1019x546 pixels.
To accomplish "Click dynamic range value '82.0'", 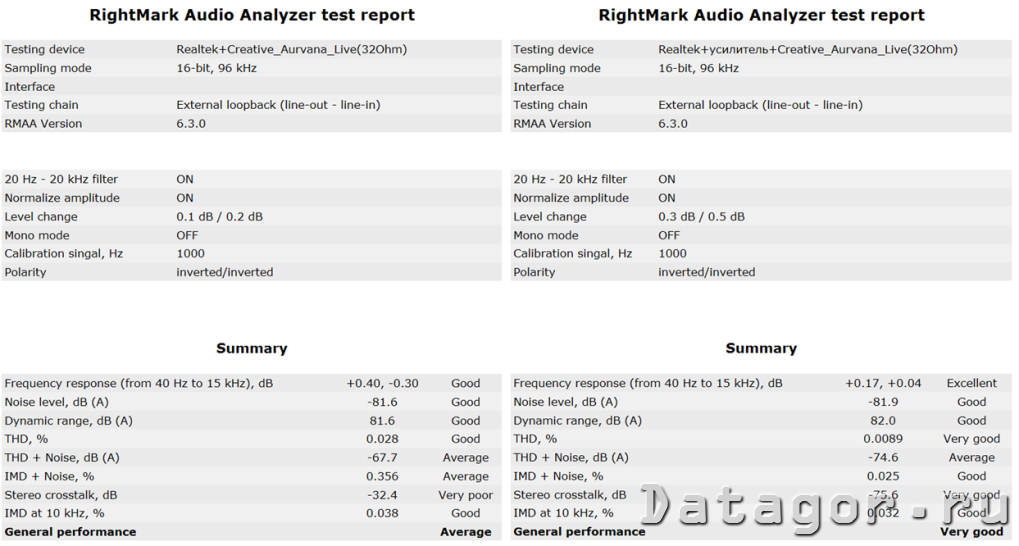I will coord(883,421).
